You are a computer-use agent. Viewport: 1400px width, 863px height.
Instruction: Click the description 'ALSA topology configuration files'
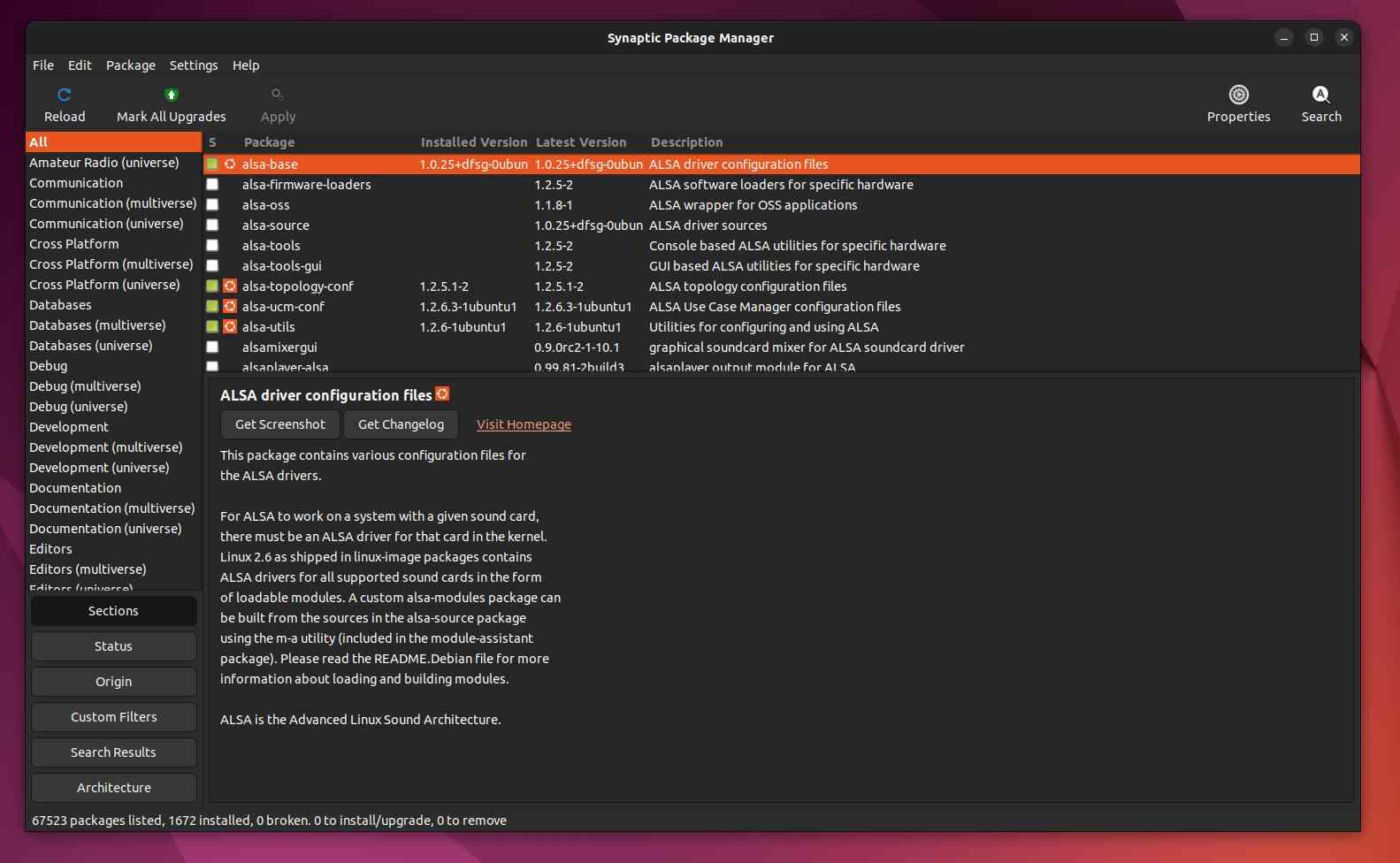[748, 286]
